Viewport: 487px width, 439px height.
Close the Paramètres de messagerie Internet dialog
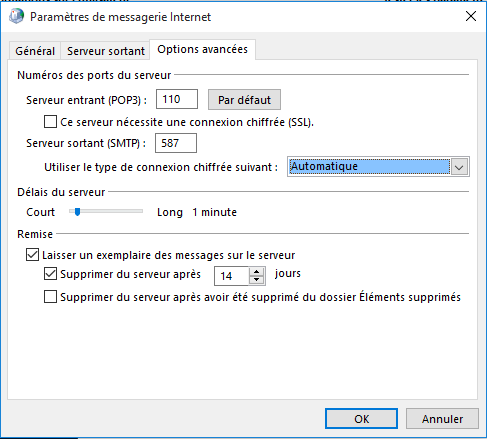(x=471, y=16)
